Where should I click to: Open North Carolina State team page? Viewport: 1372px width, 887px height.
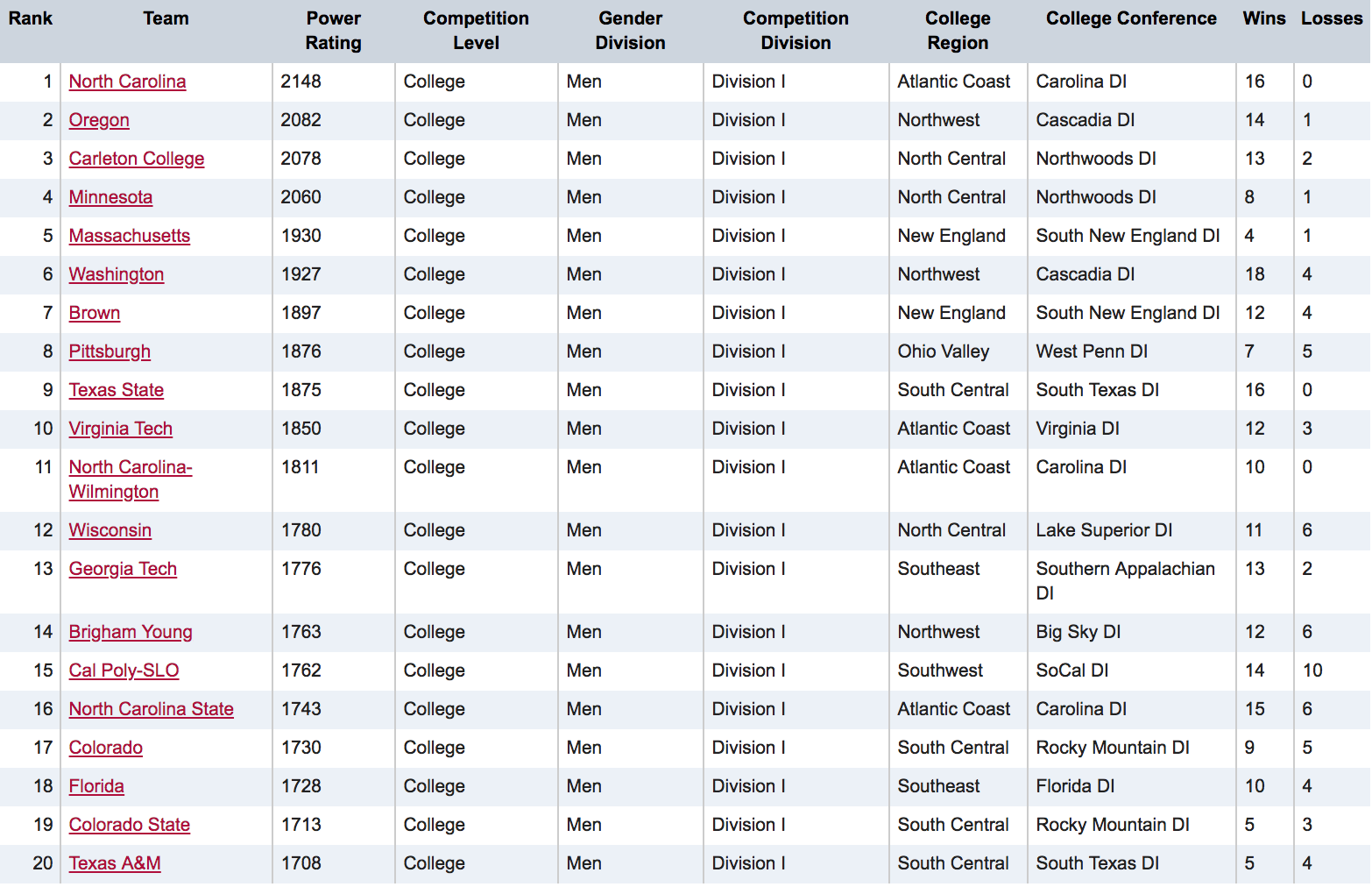[152, 709]
